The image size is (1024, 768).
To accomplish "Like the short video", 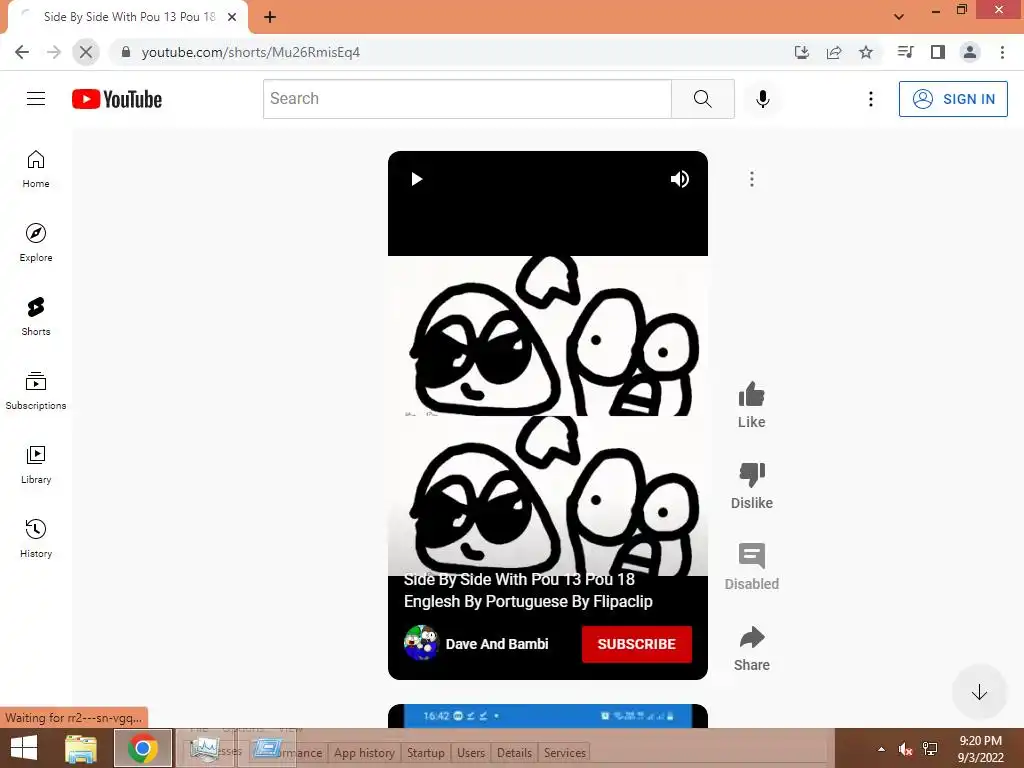I will [752, 405].
